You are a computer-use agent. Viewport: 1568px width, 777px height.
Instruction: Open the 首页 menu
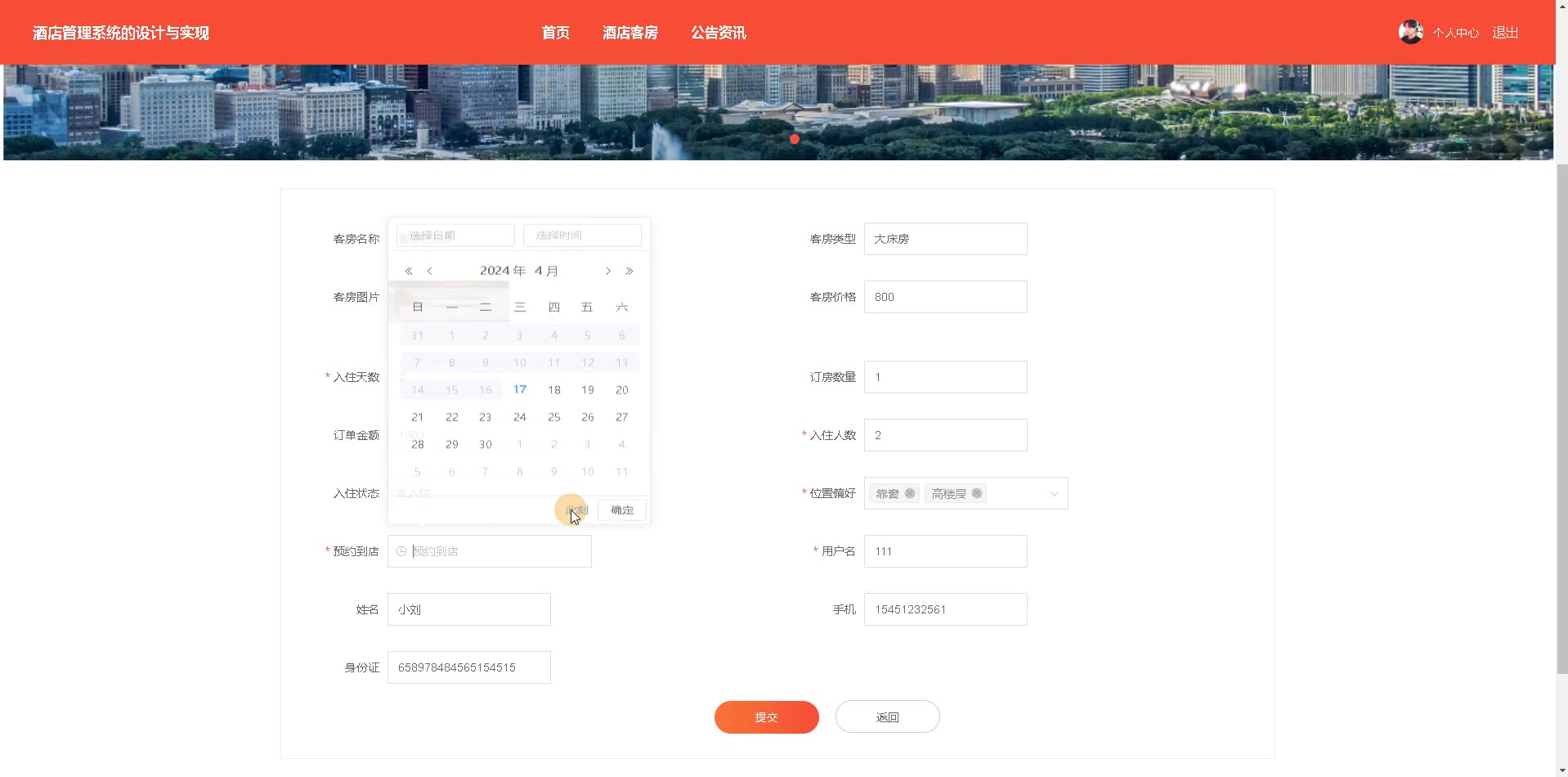[556, 33]
